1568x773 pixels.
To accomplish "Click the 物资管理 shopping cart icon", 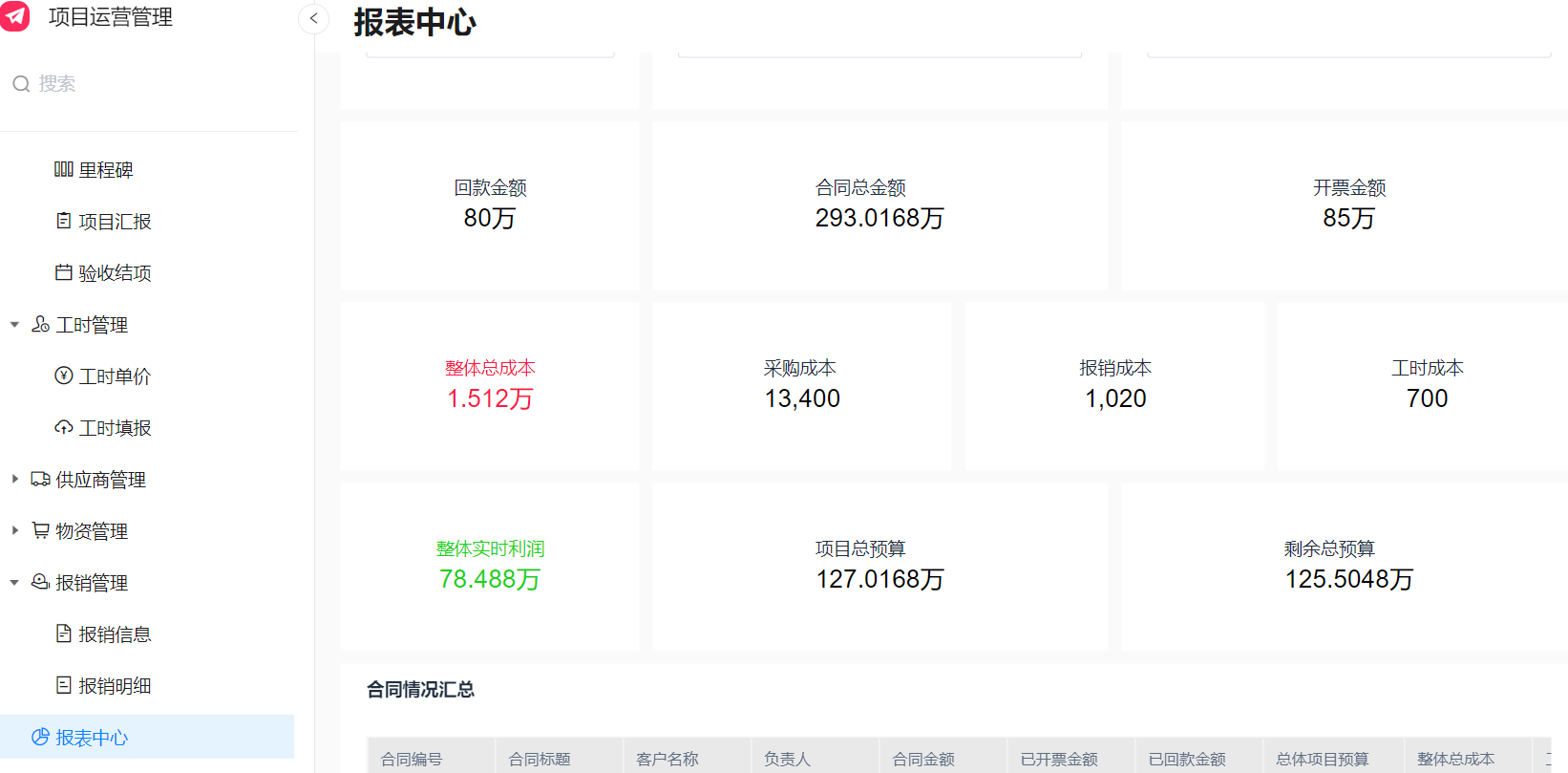I will [x=40, y=530].
